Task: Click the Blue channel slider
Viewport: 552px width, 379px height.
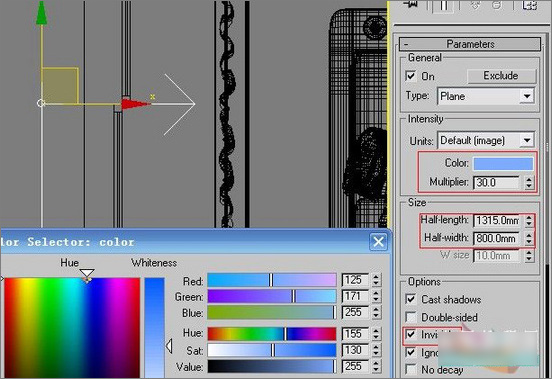Action: point(272,313)
